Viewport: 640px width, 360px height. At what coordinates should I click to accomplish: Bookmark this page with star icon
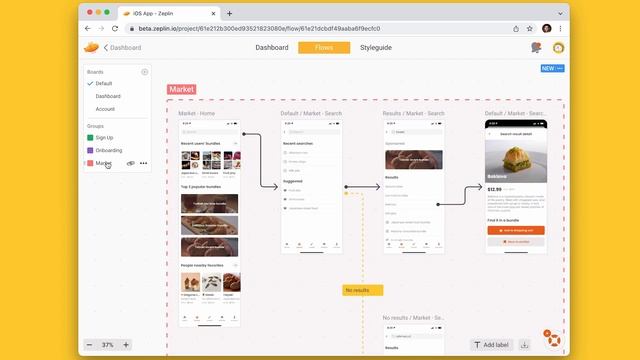coord(530,29)
